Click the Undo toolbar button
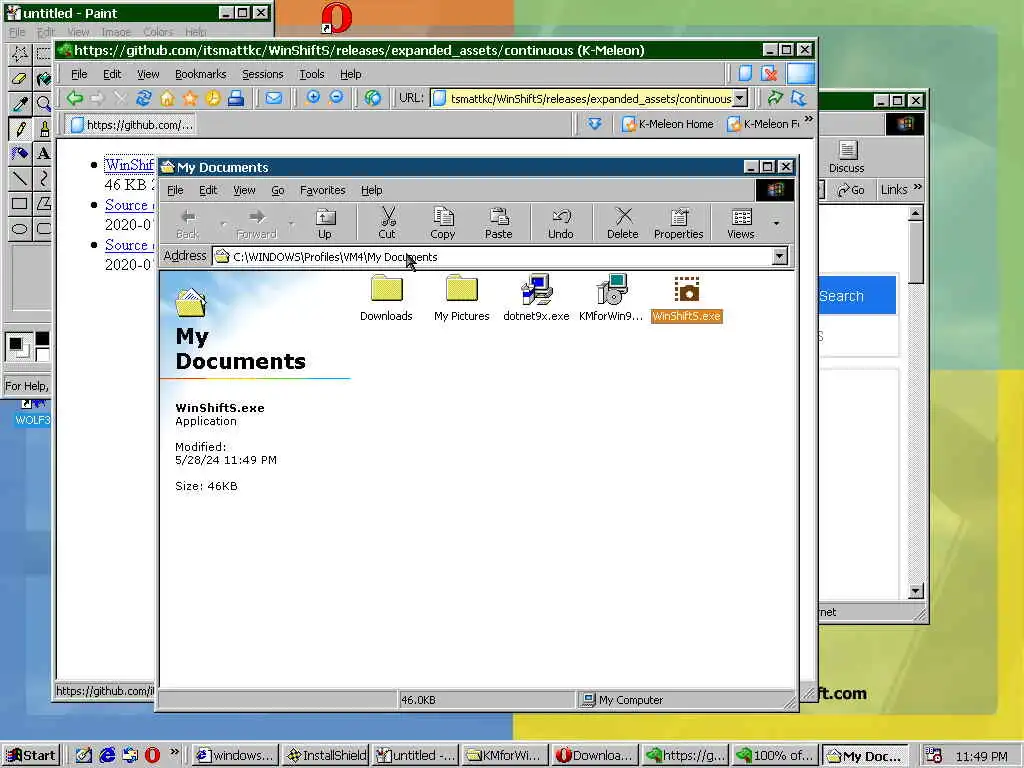Image resolution: width=1024 pixels, height=768 pixels. (x=561, y=223)
